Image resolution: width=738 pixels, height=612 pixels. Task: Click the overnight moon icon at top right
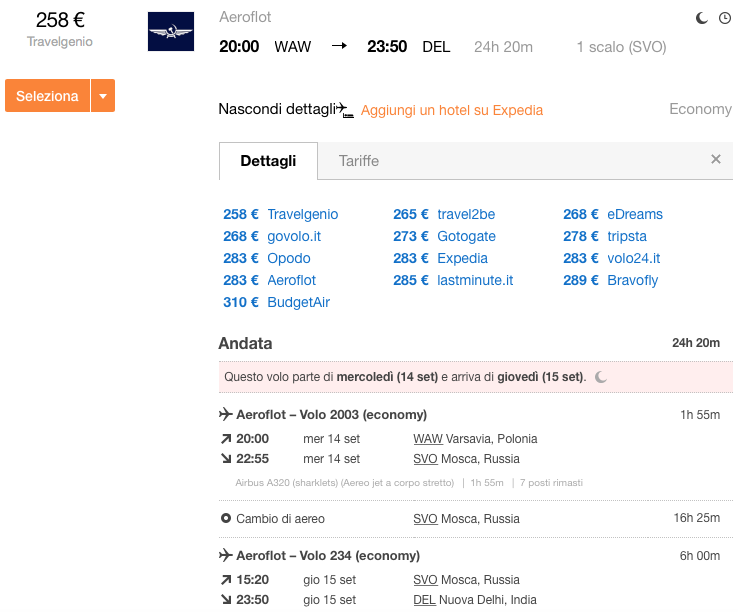(702, 18)
